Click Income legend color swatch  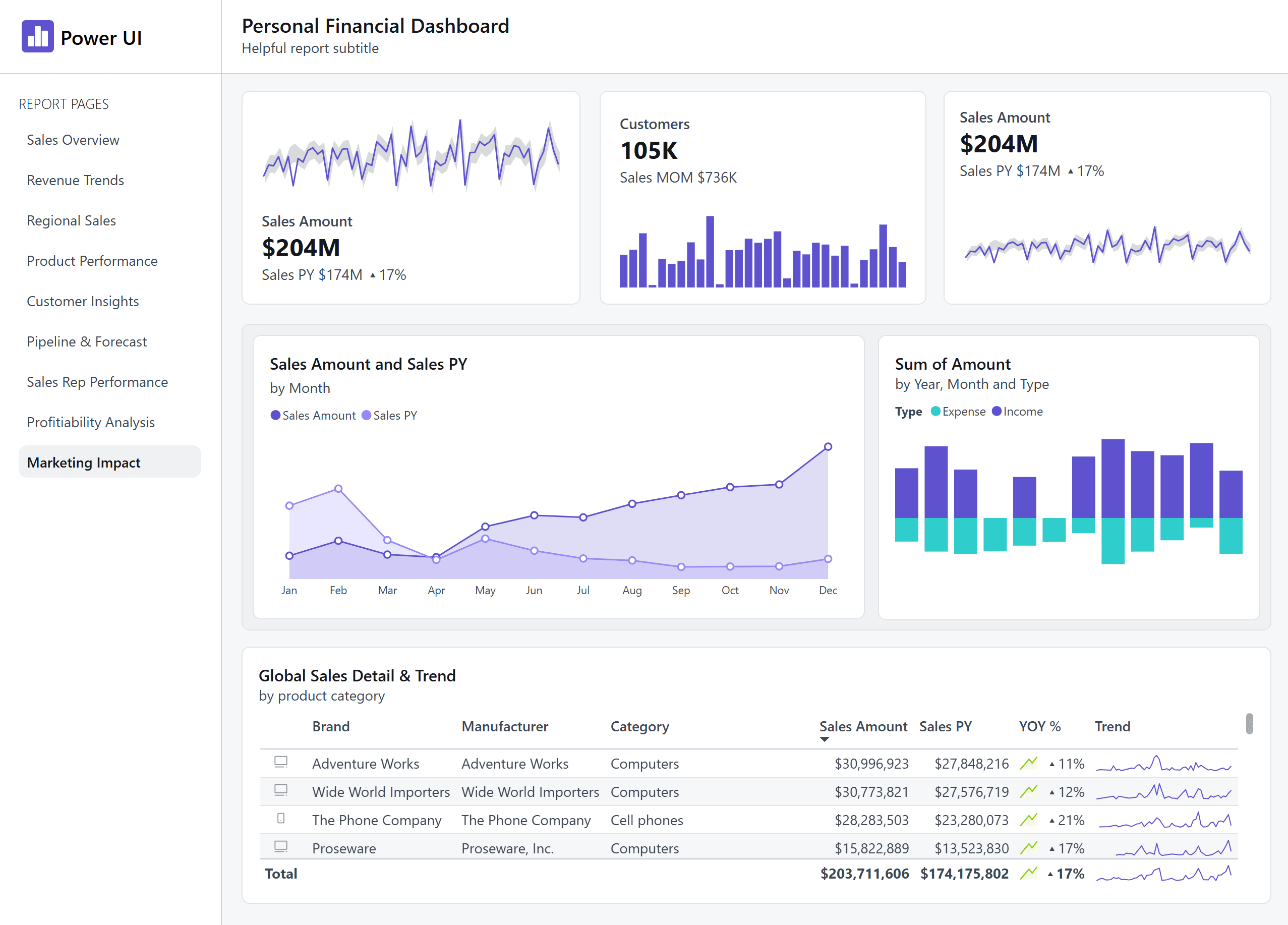pos(996,411)
